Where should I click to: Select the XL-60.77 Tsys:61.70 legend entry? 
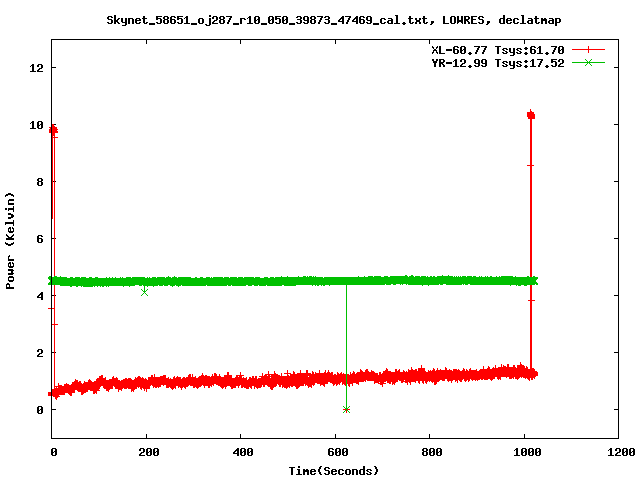pyautogui.click(x=518, y=50)
